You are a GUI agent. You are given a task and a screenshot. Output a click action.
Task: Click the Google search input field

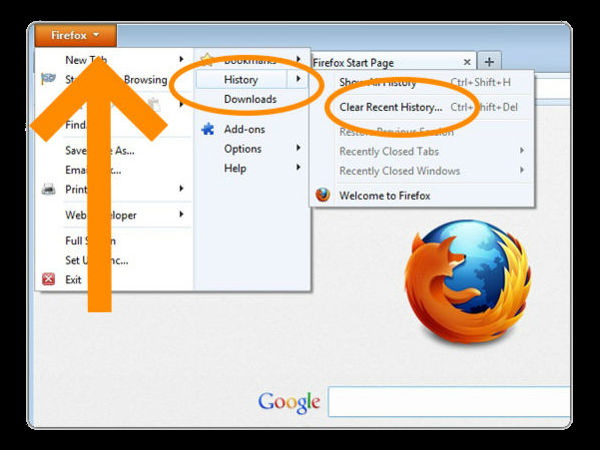tap(449, 402)
